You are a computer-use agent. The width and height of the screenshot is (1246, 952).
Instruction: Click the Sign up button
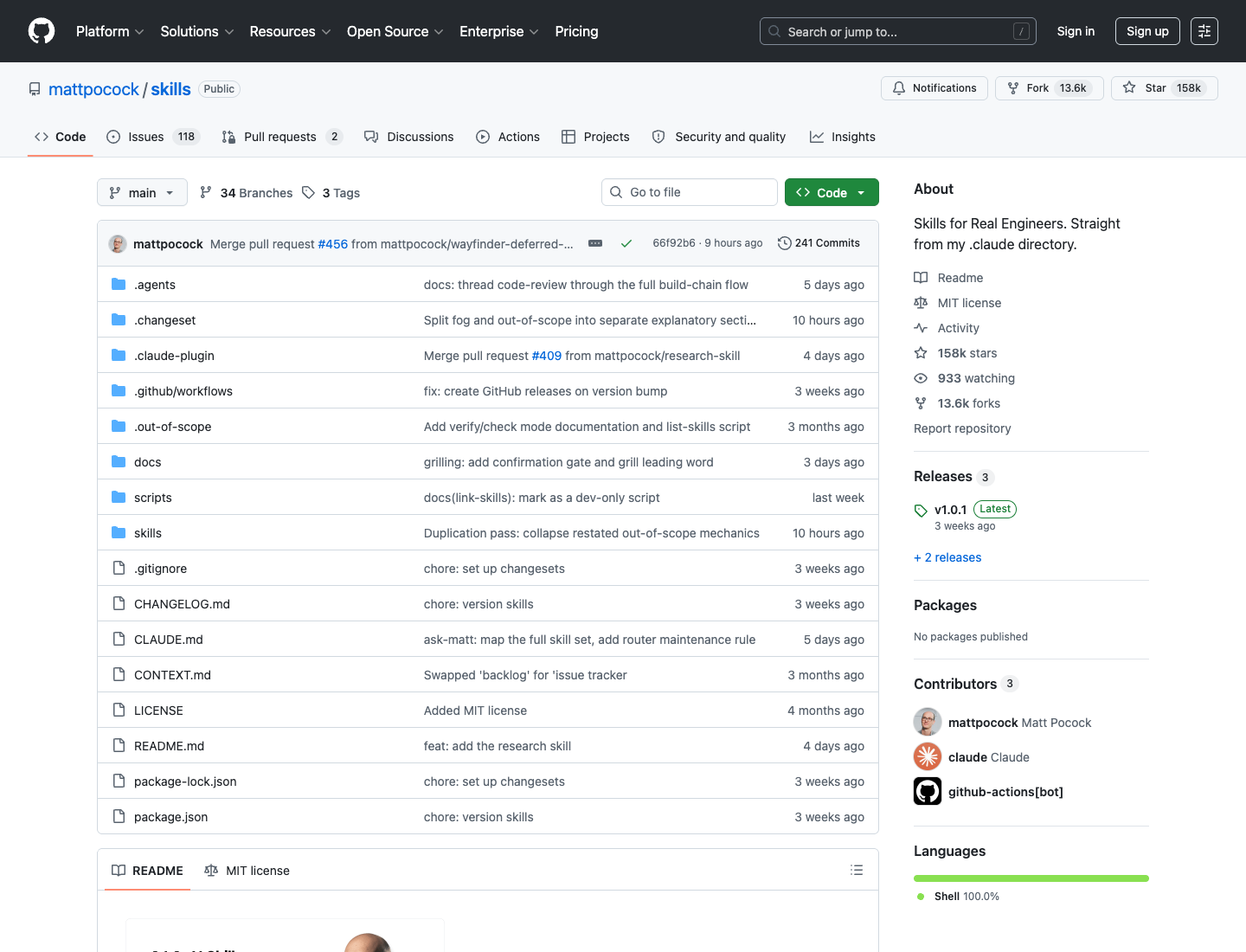tap(1147, 31)
